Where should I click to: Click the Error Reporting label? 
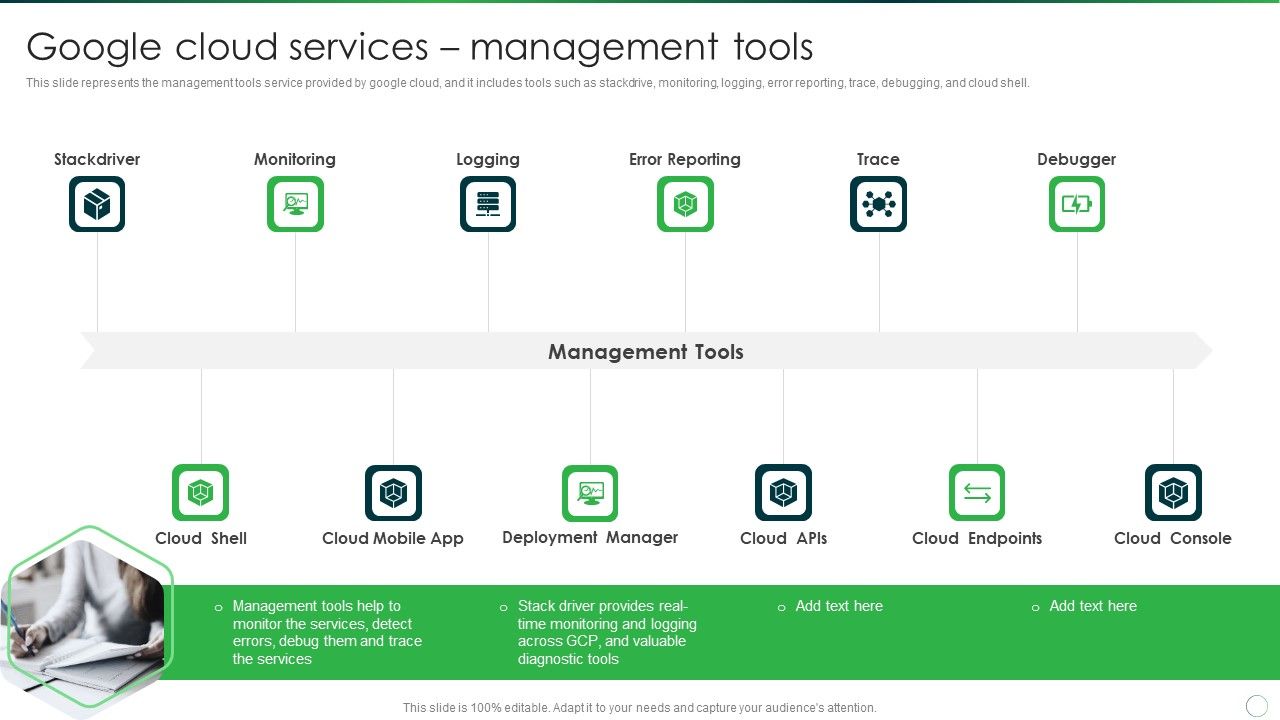(x=685, y=159)
